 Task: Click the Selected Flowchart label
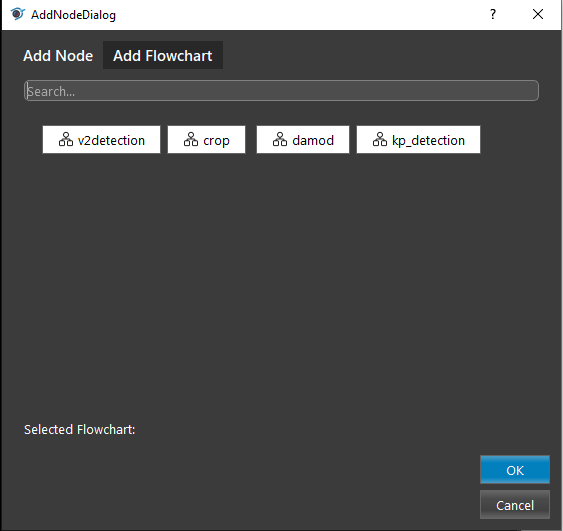pyautogui.click(x=79, y=430)
